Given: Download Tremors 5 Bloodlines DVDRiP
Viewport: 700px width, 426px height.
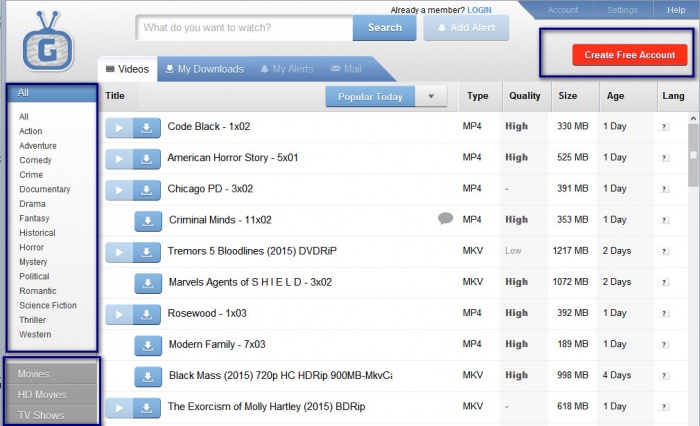Looking at the screenshot, I should (x=146, y=253).
